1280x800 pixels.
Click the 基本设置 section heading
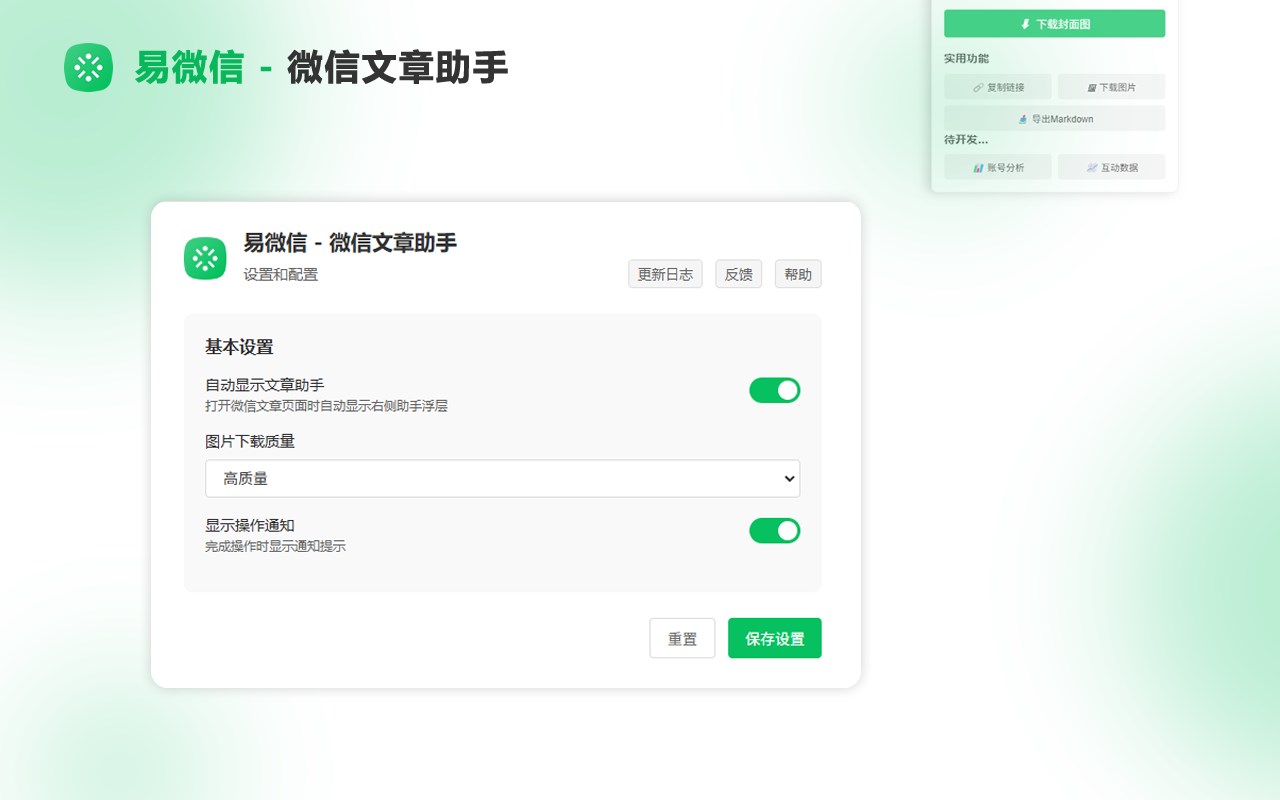(239, 347)
